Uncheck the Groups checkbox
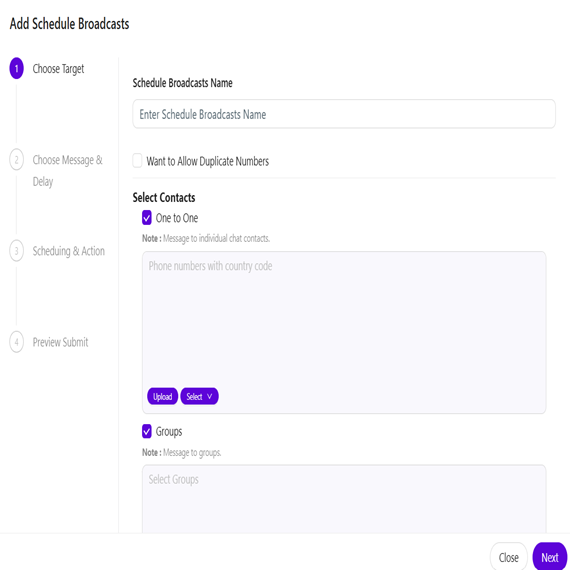This screenshot has width=570, height=570. coord(146,431)
